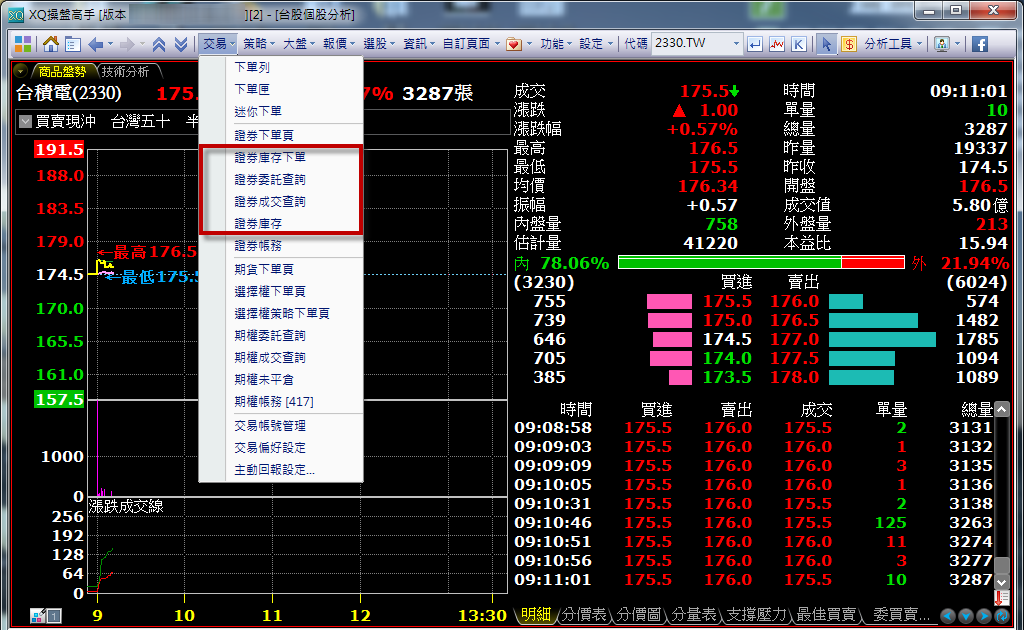The height and width of the screenshot is (630, 1024).
Task: Click the left blue arrow beside bottom tabs
Action: (948, 615)
